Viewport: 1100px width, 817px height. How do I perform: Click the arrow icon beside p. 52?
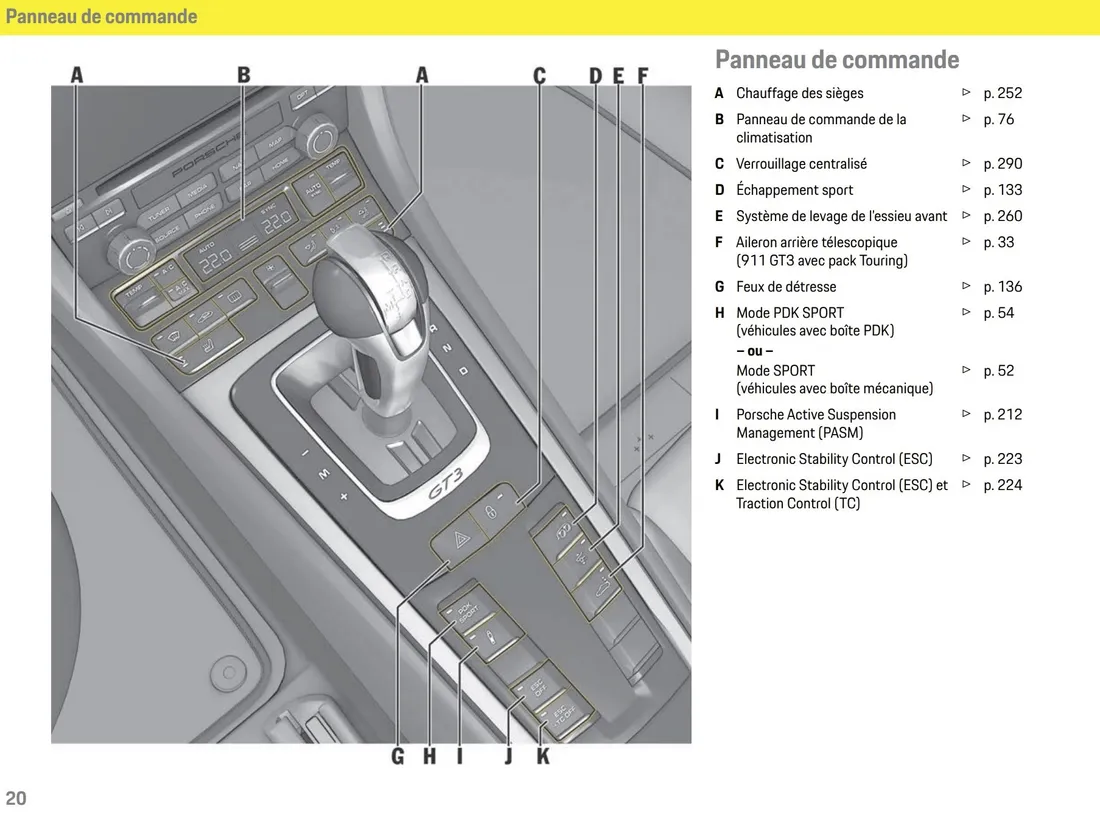966,370
